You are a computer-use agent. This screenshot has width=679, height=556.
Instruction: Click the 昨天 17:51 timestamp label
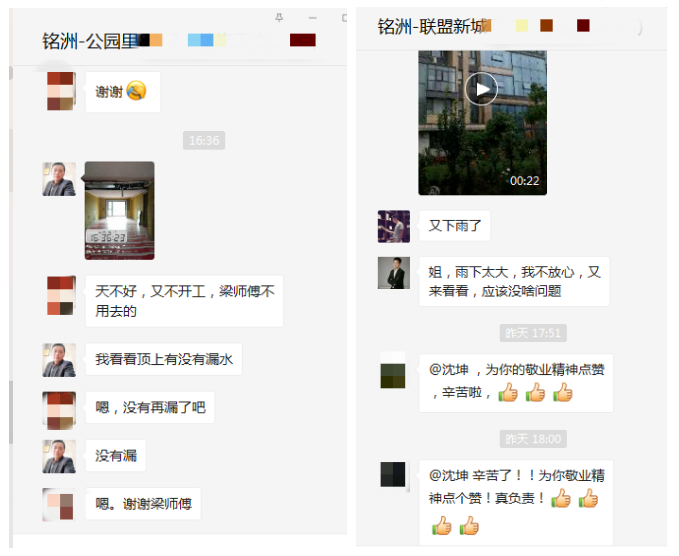coord(533,333)
